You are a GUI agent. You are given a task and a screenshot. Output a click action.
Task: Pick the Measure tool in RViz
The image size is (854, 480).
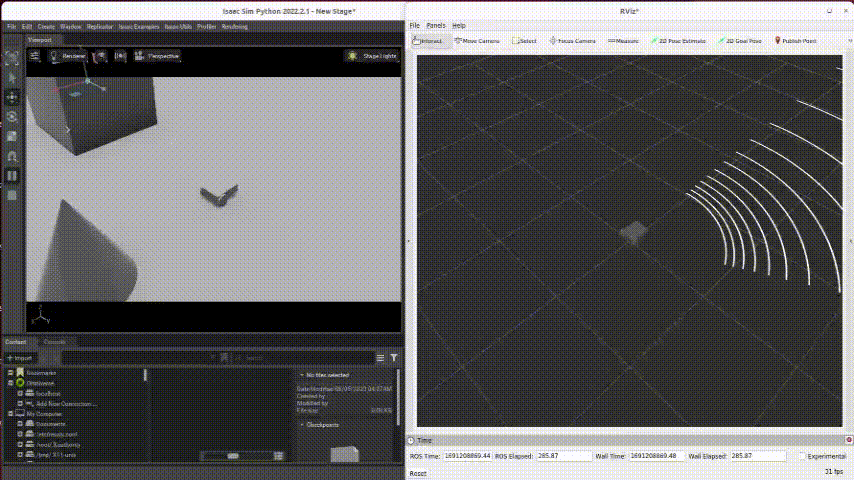point(623,41)
